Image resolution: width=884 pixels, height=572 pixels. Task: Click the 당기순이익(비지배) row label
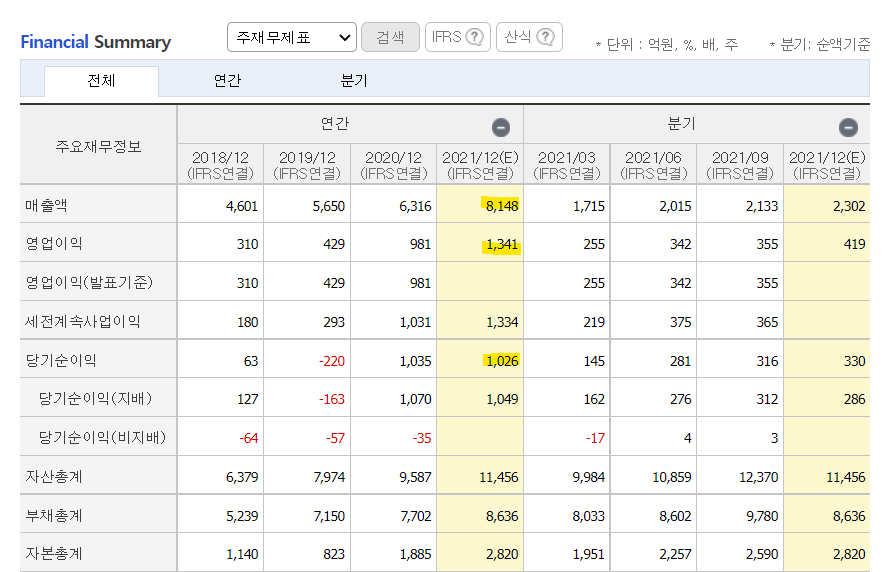click(102, 437)
